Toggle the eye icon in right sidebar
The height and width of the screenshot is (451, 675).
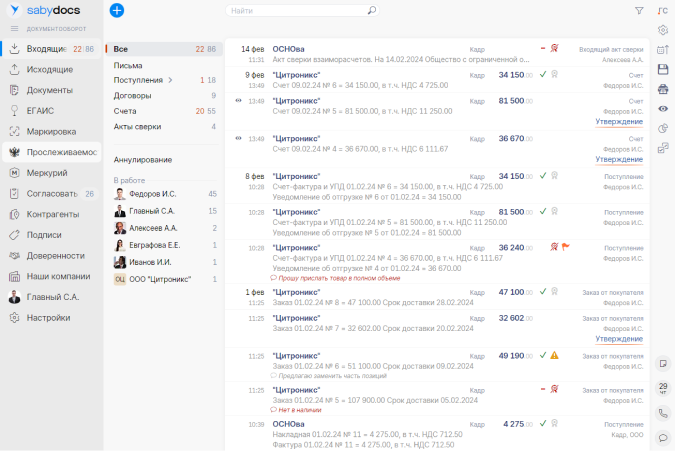pos(663,108)
